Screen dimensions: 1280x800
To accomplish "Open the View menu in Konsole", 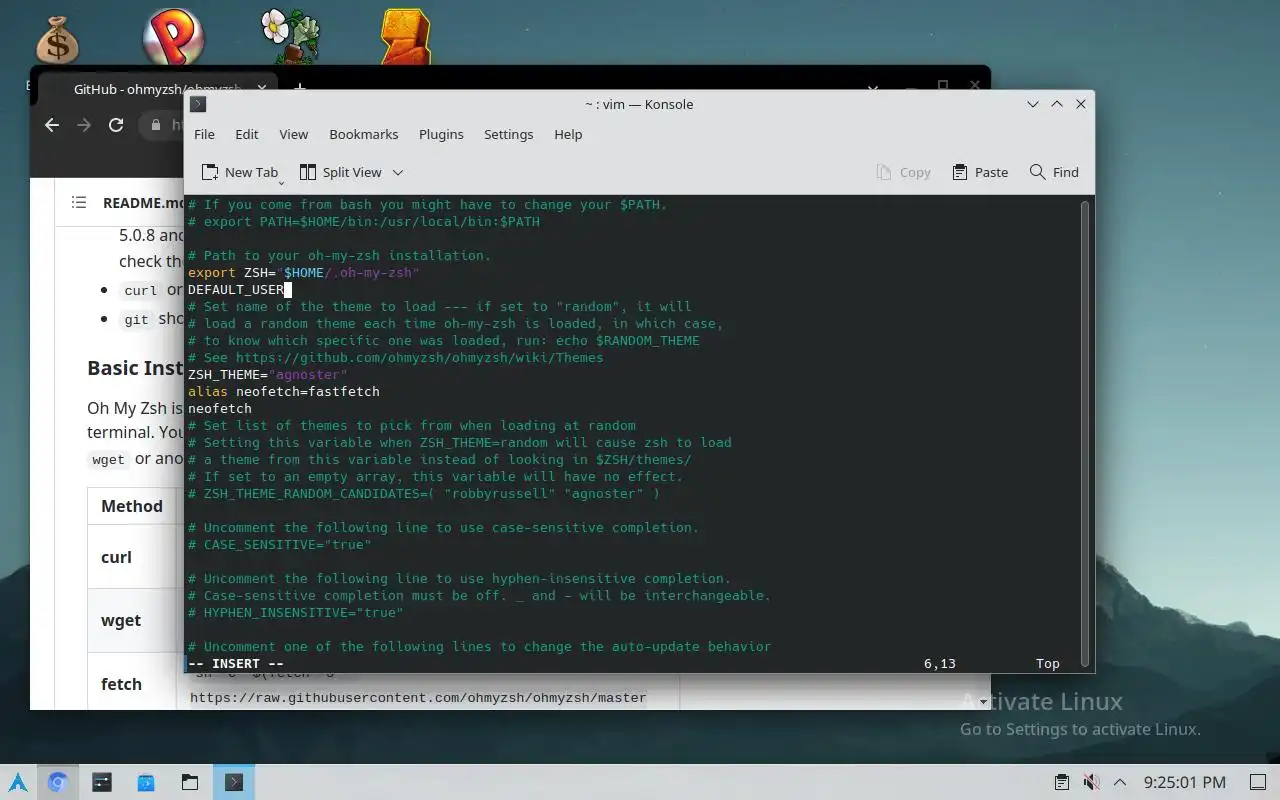I will pyautogui.click(x=293, y=134).
